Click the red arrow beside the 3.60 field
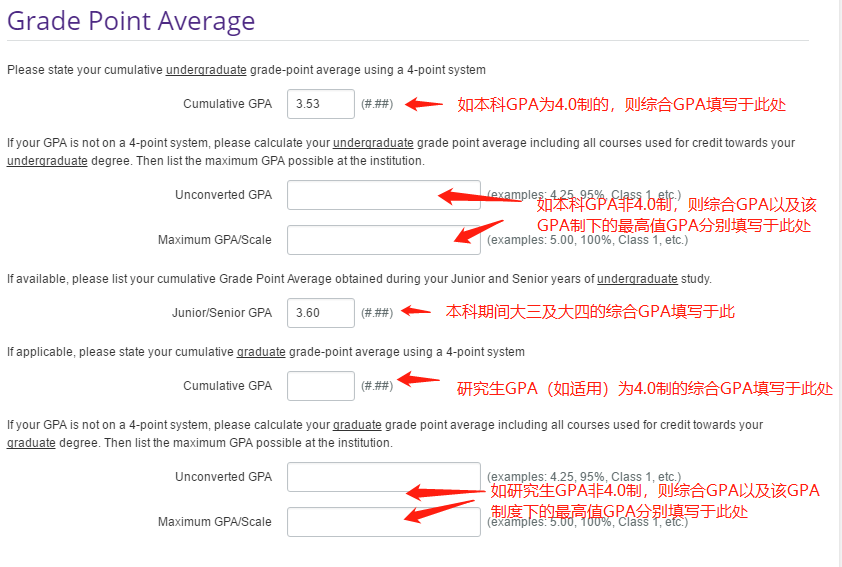This screenshot has height=567, width=842. click(x=416, y=312)
